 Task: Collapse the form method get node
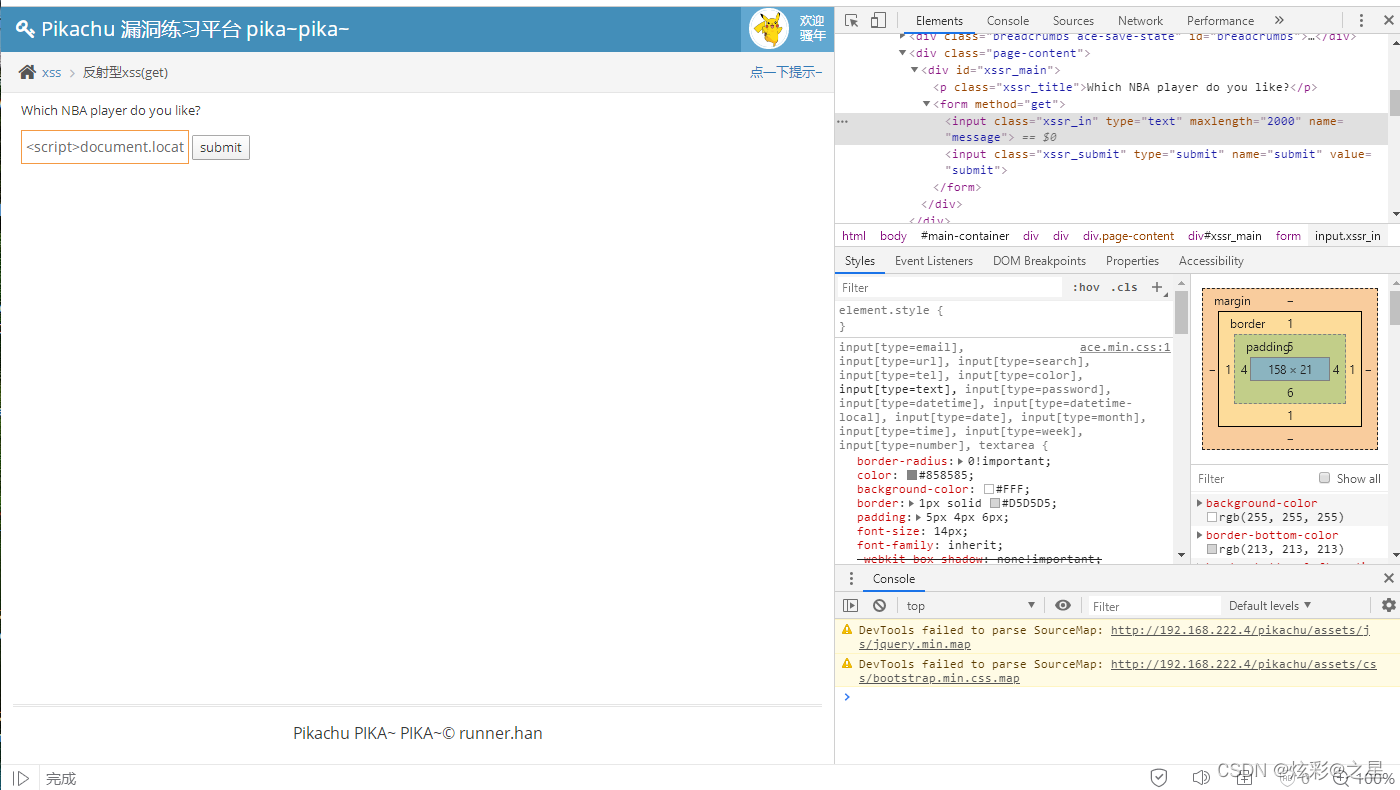tap(926, 104)
